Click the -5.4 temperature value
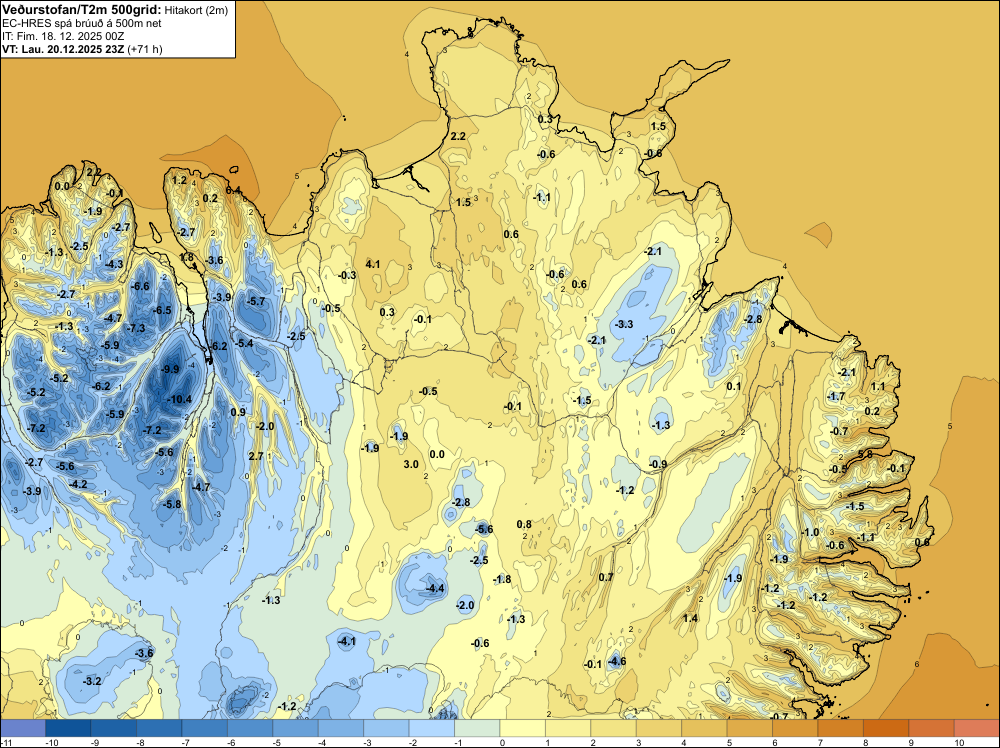The height and width of the screenshot is (748, 1000). click(244, 343)
